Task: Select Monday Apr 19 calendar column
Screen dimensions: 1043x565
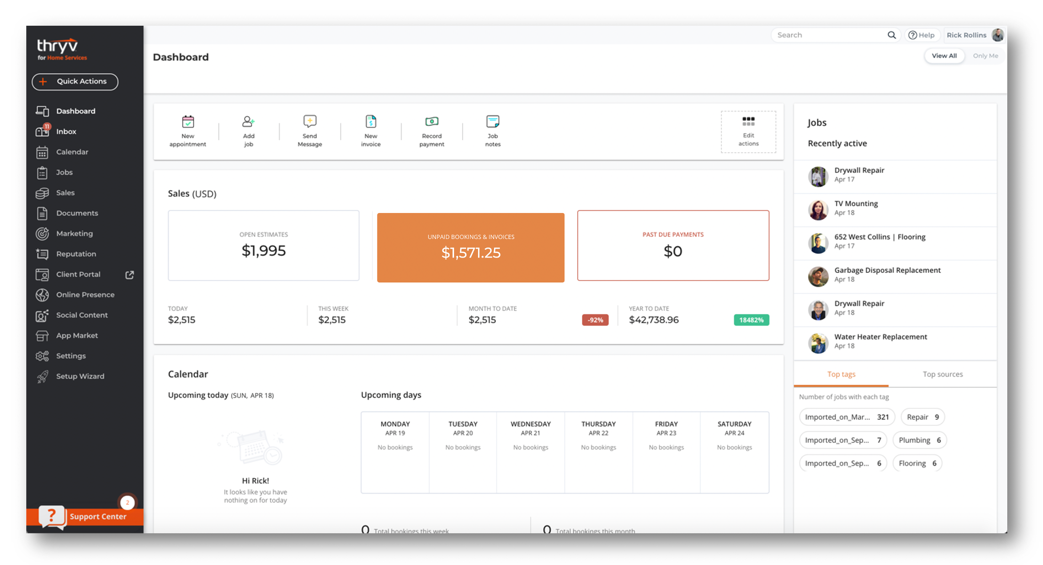Action: tap(395, 453)
